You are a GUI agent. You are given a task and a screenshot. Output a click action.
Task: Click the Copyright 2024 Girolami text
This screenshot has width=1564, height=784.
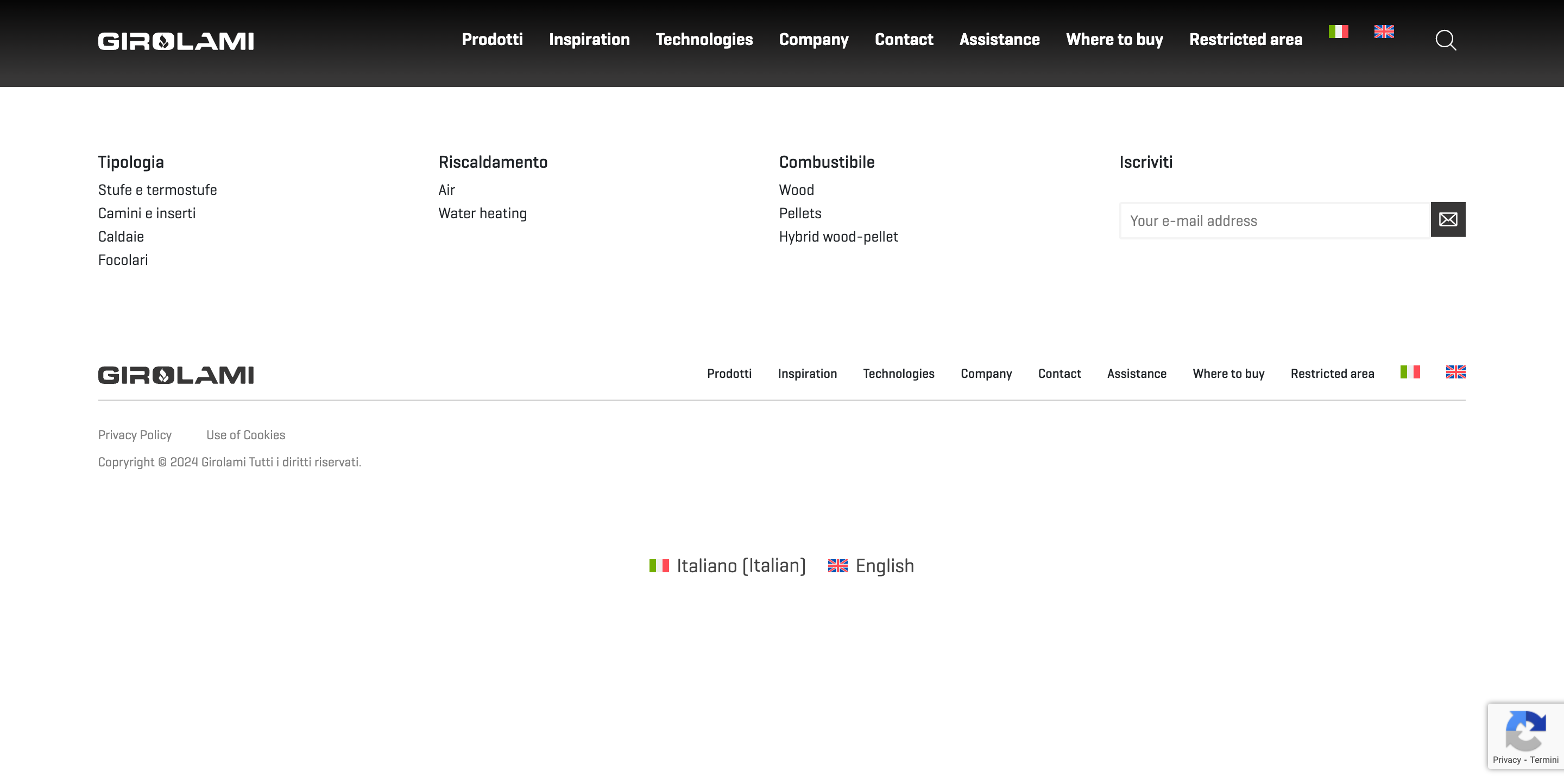tap(230, 463)
